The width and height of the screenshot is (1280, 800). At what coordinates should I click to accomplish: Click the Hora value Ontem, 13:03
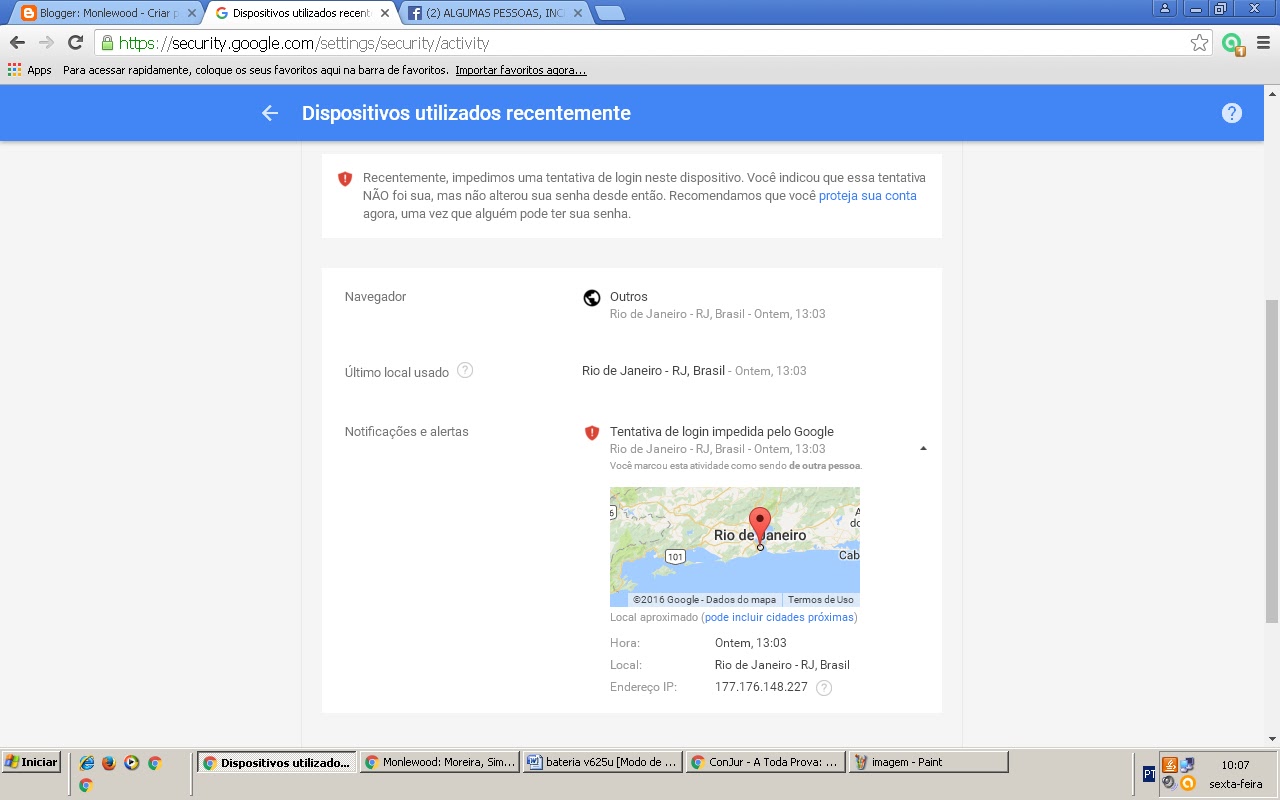751,643
